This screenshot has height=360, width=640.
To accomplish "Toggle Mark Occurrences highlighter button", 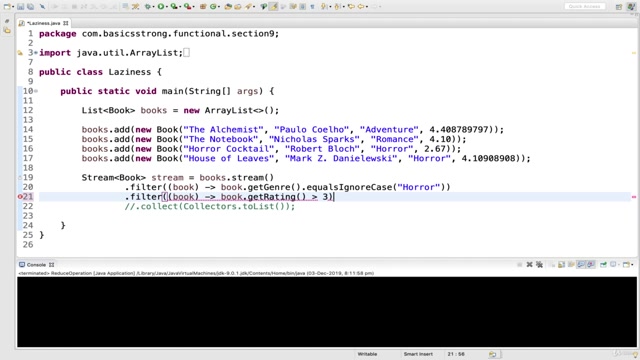I will coord(273,7).
